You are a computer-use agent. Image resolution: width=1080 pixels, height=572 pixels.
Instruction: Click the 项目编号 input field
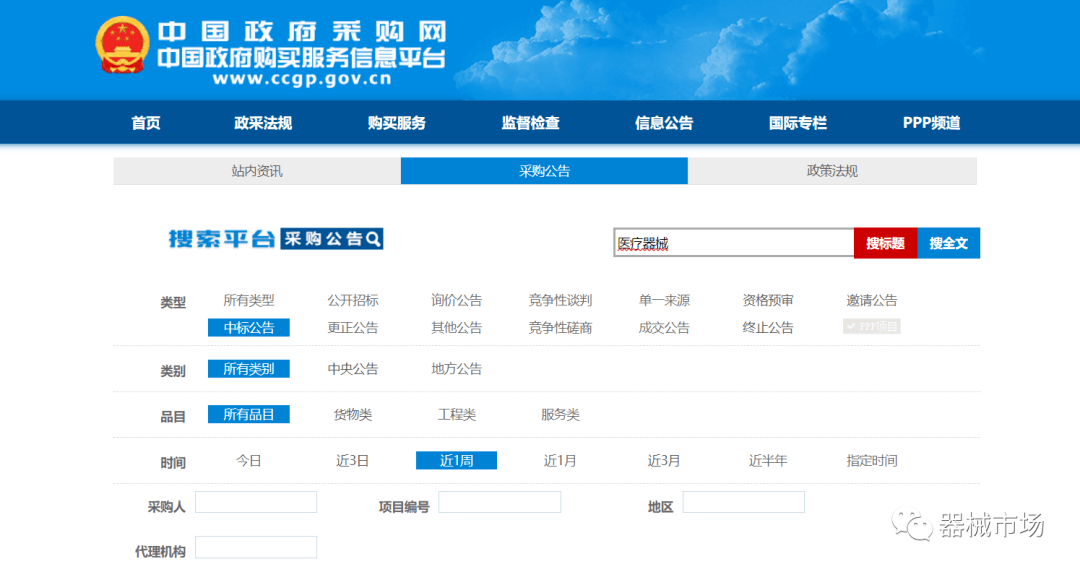point(499,502)
